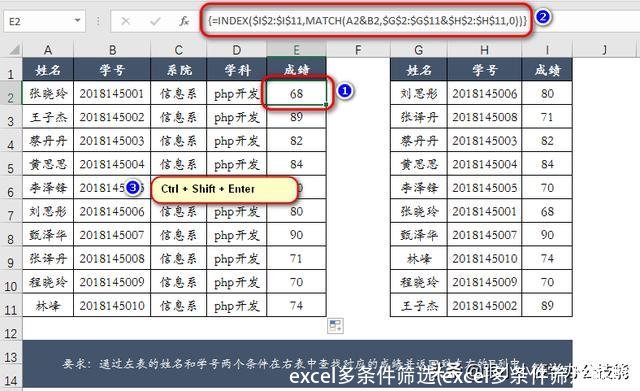Click the Name Box showing E2

44,21
